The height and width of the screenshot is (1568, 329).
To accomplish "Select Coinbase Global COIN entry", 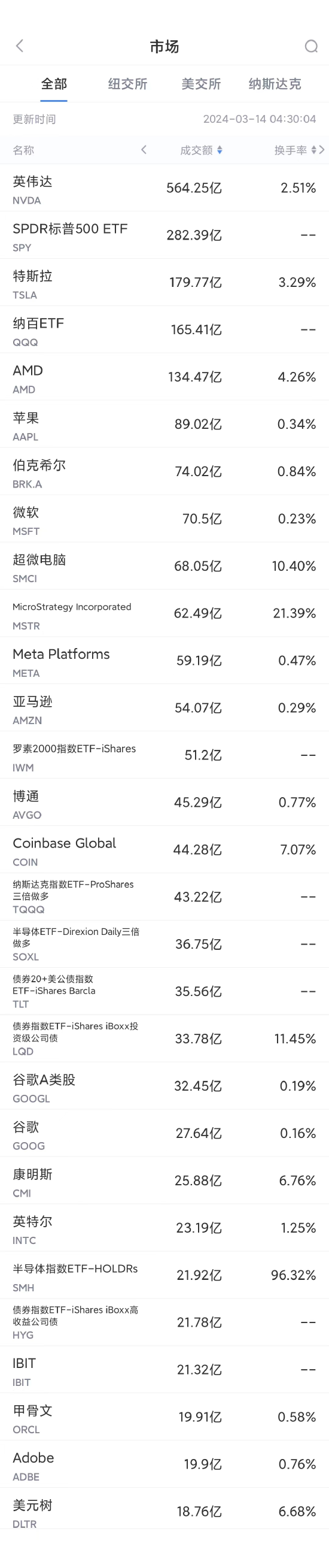I will tap(164, 850).
